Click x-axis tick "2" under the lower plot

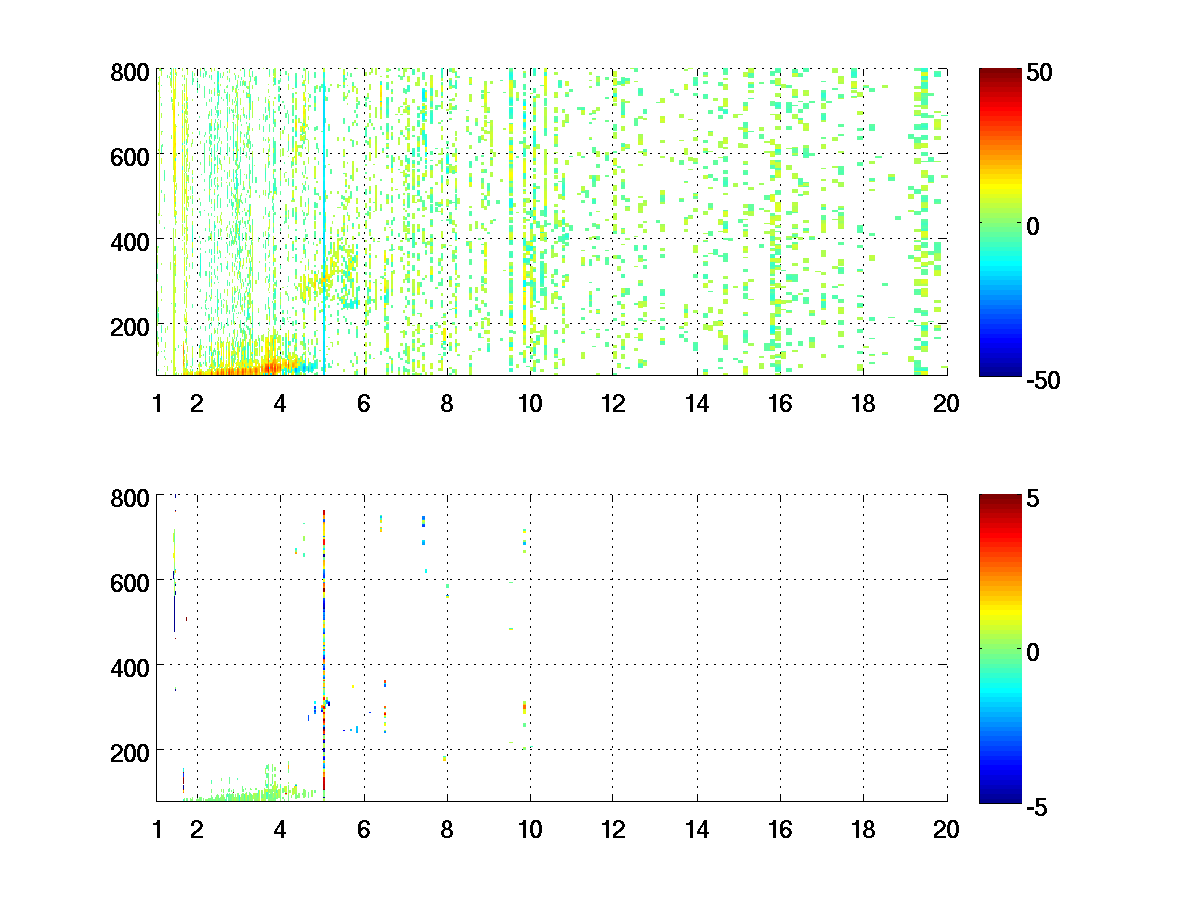pyautogui.click(x=197, y=829)
